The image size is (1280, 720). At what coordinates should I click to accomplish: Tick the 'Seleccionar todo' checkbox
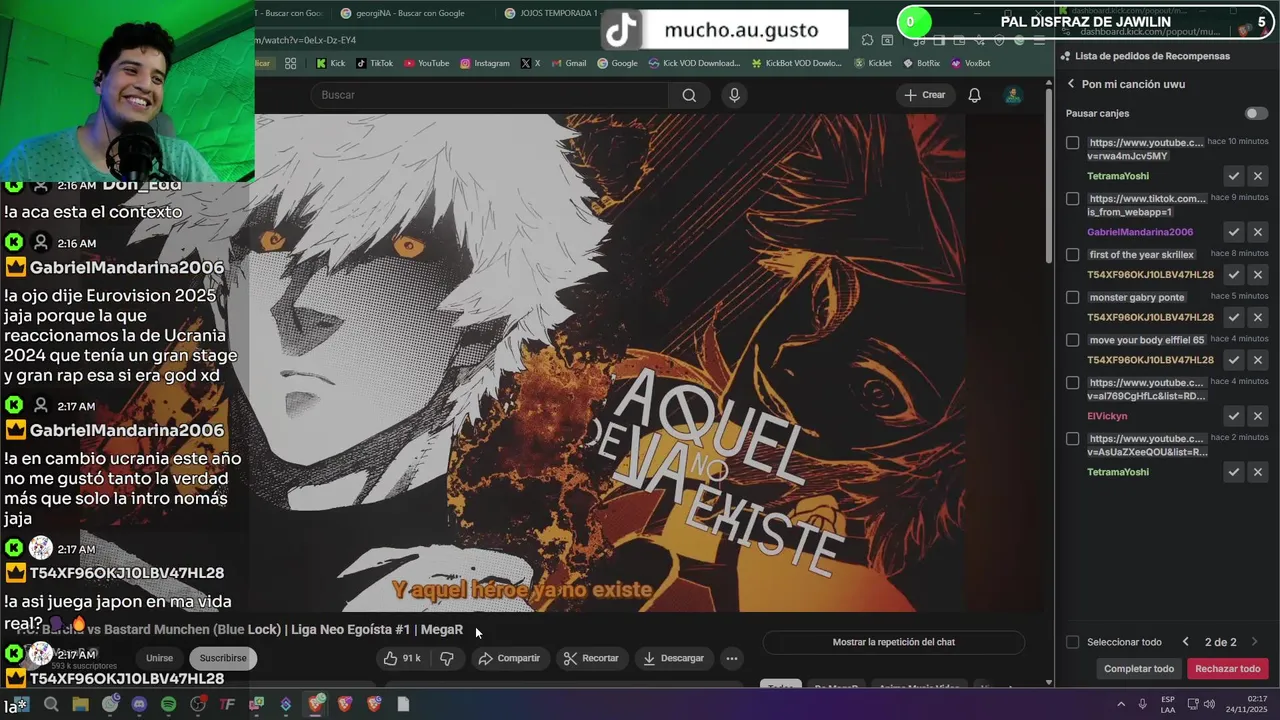coord(1073,642)
